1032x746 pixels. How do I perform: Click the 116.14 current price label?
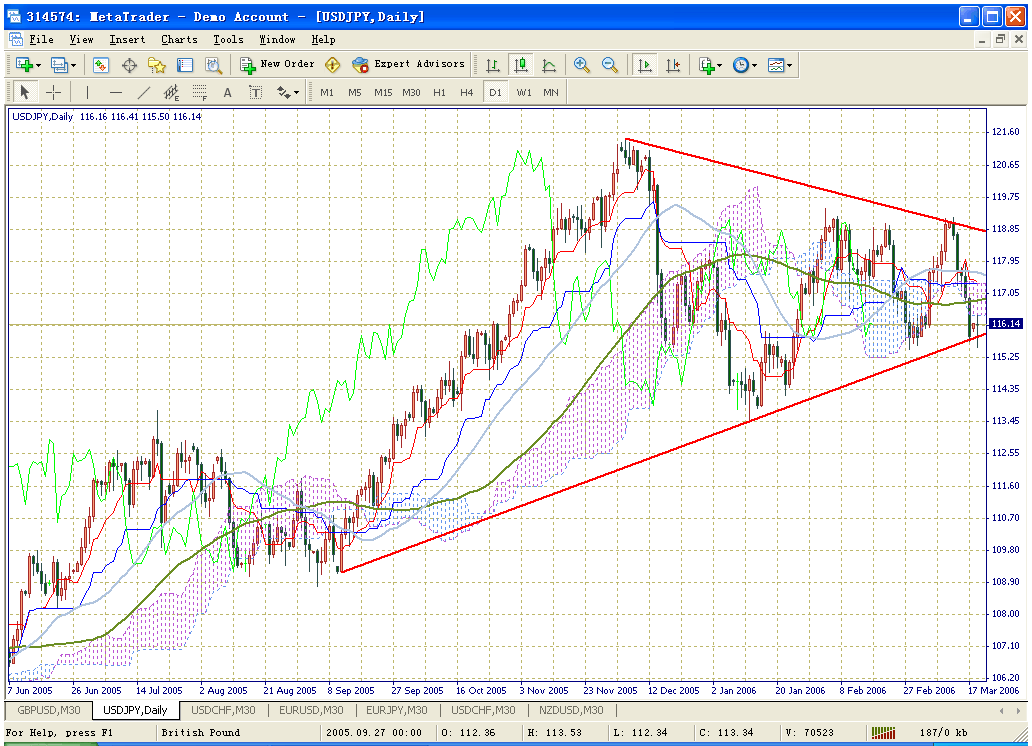point(1003,324)
